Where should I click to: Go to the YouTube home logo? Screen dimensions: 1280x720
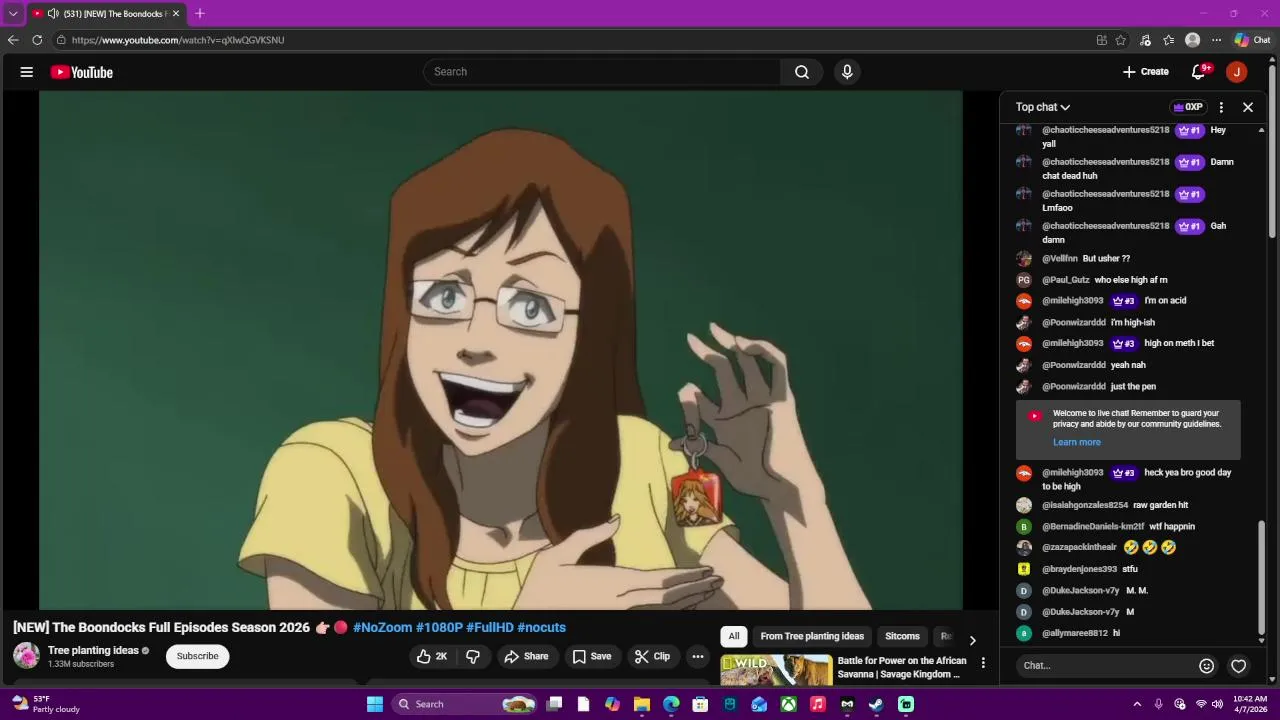coord(82,72)
